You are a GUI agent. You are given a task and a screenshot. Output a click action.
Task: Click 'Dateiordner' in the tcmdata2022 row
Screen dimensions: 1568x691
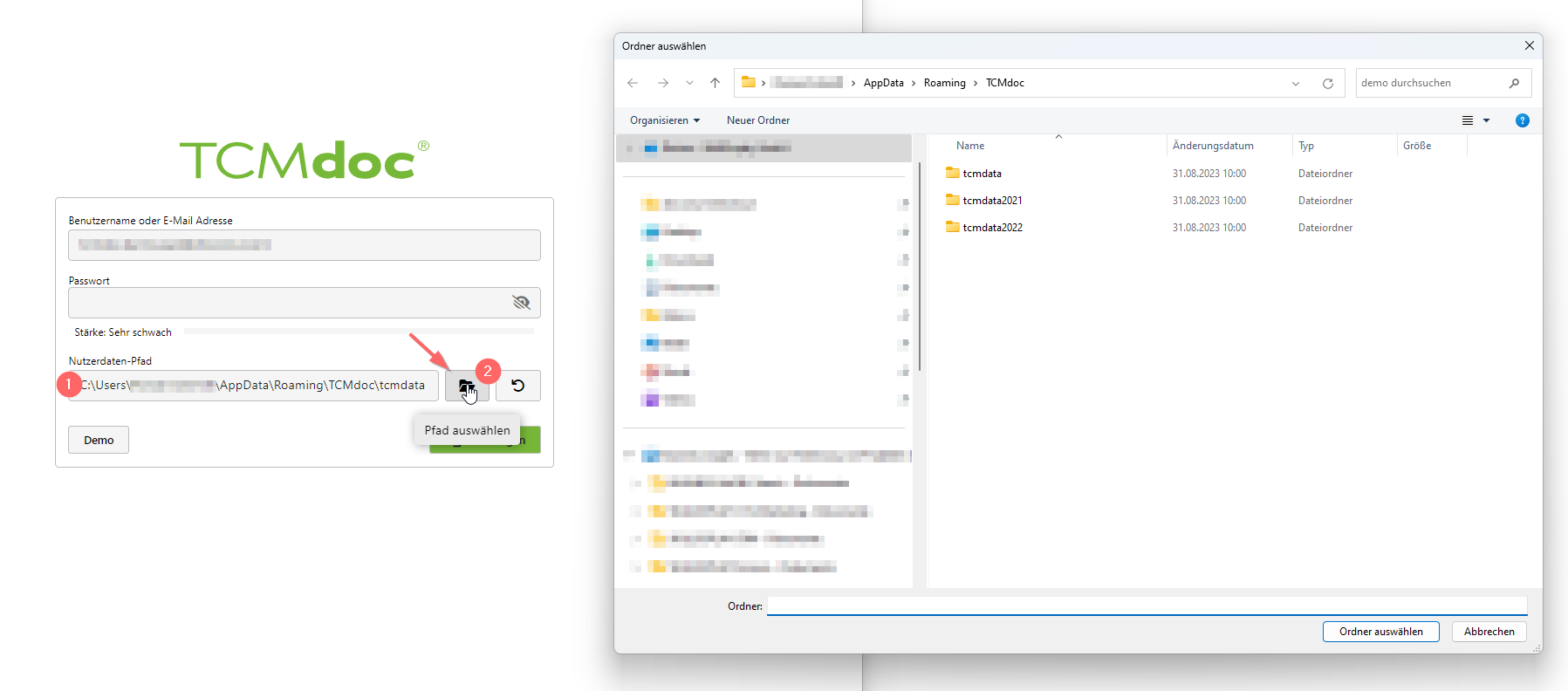(1325, 228)
